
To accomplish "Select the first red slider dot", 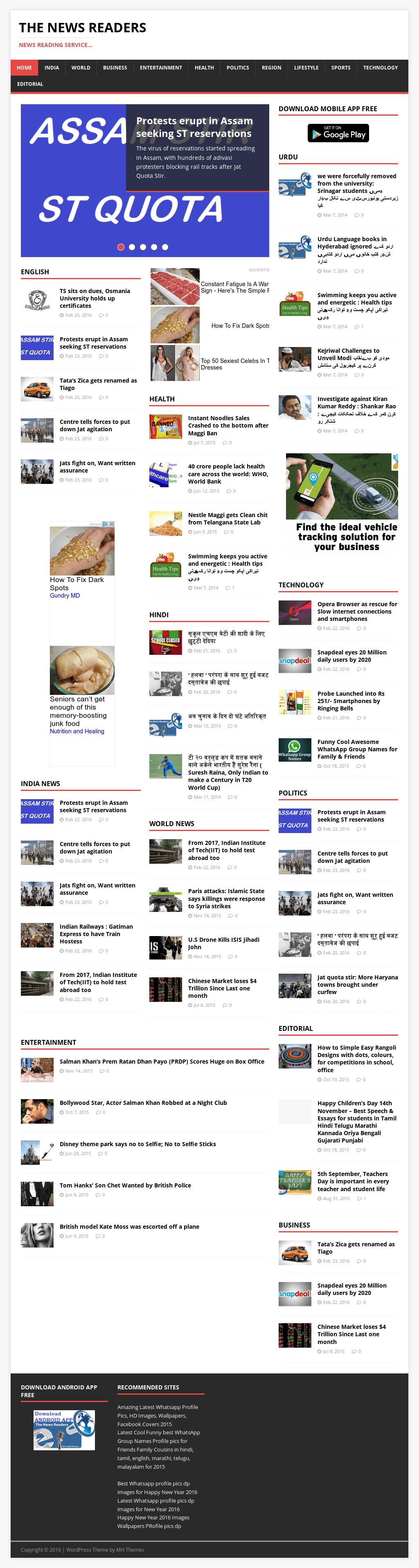I will (x=121, y=247).
